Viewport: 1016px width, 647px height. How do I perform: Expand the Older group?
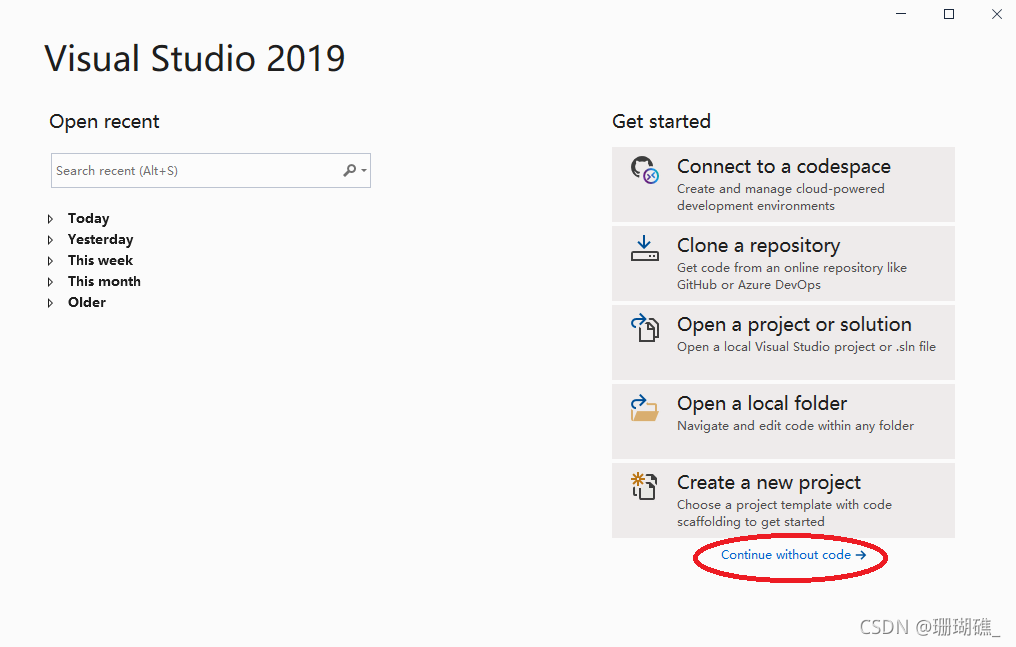click(x=51, y=303)
